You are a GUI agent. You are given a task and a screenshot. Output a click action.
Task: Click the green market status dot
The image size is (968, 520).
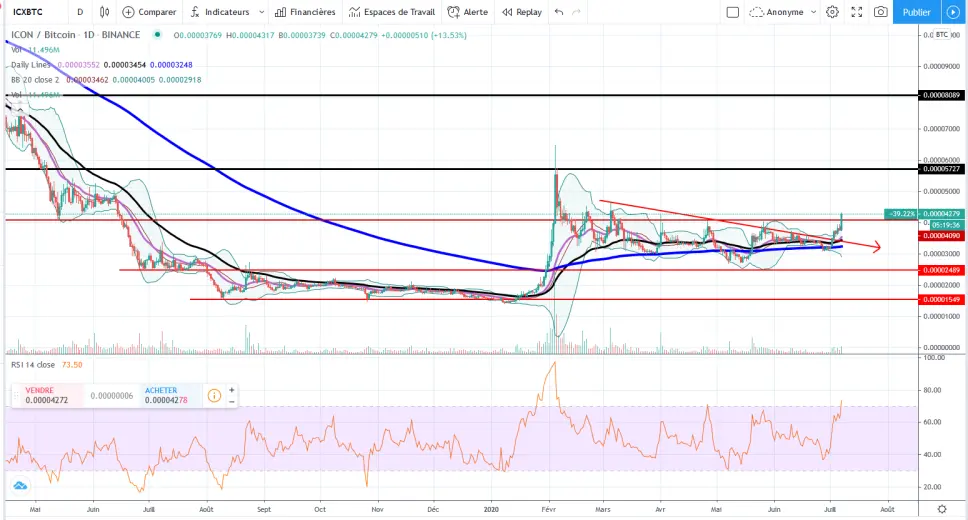pyautogui.click(x=157, y=35)
